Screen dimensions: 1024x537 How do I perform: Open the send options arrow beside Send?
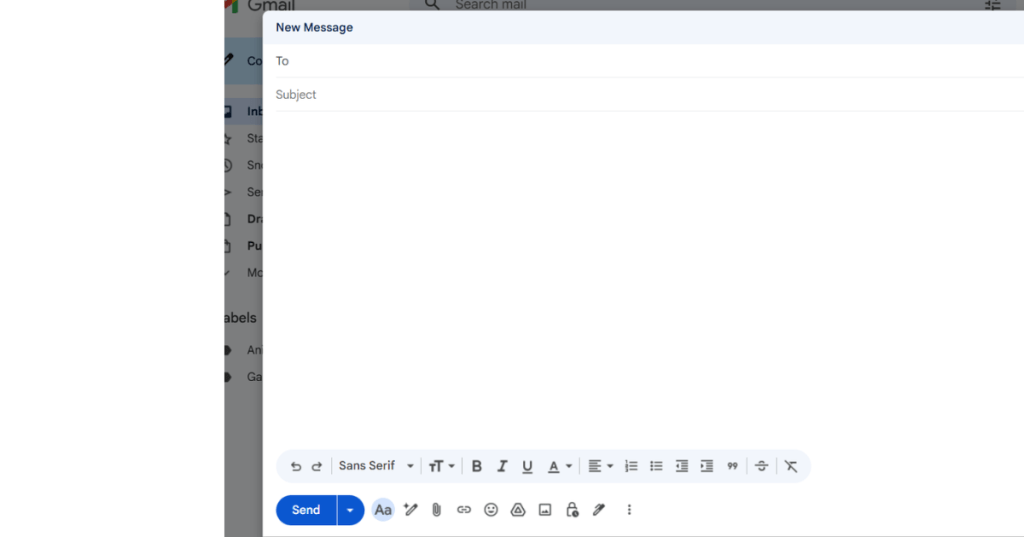[x=350, y=510]
